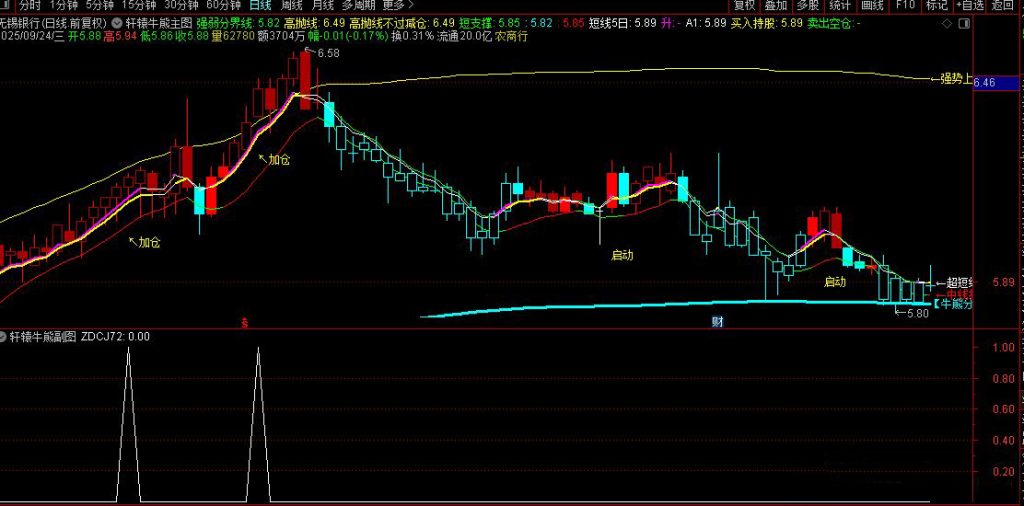Select the 60分钟 period tab

pyautogui.click(x=223, y=5)
